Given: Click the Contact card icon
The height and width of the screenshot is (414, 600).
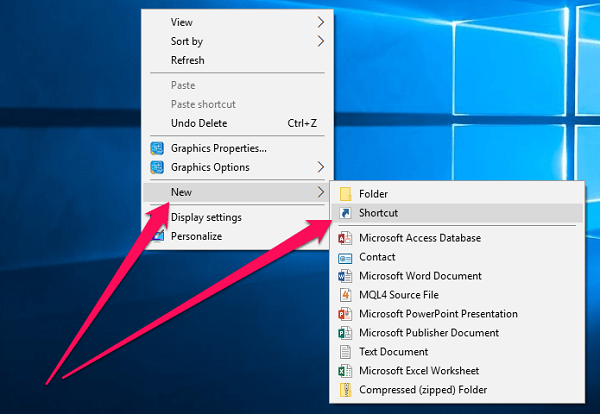Looking at the screenshot, I should coord(345,257).
